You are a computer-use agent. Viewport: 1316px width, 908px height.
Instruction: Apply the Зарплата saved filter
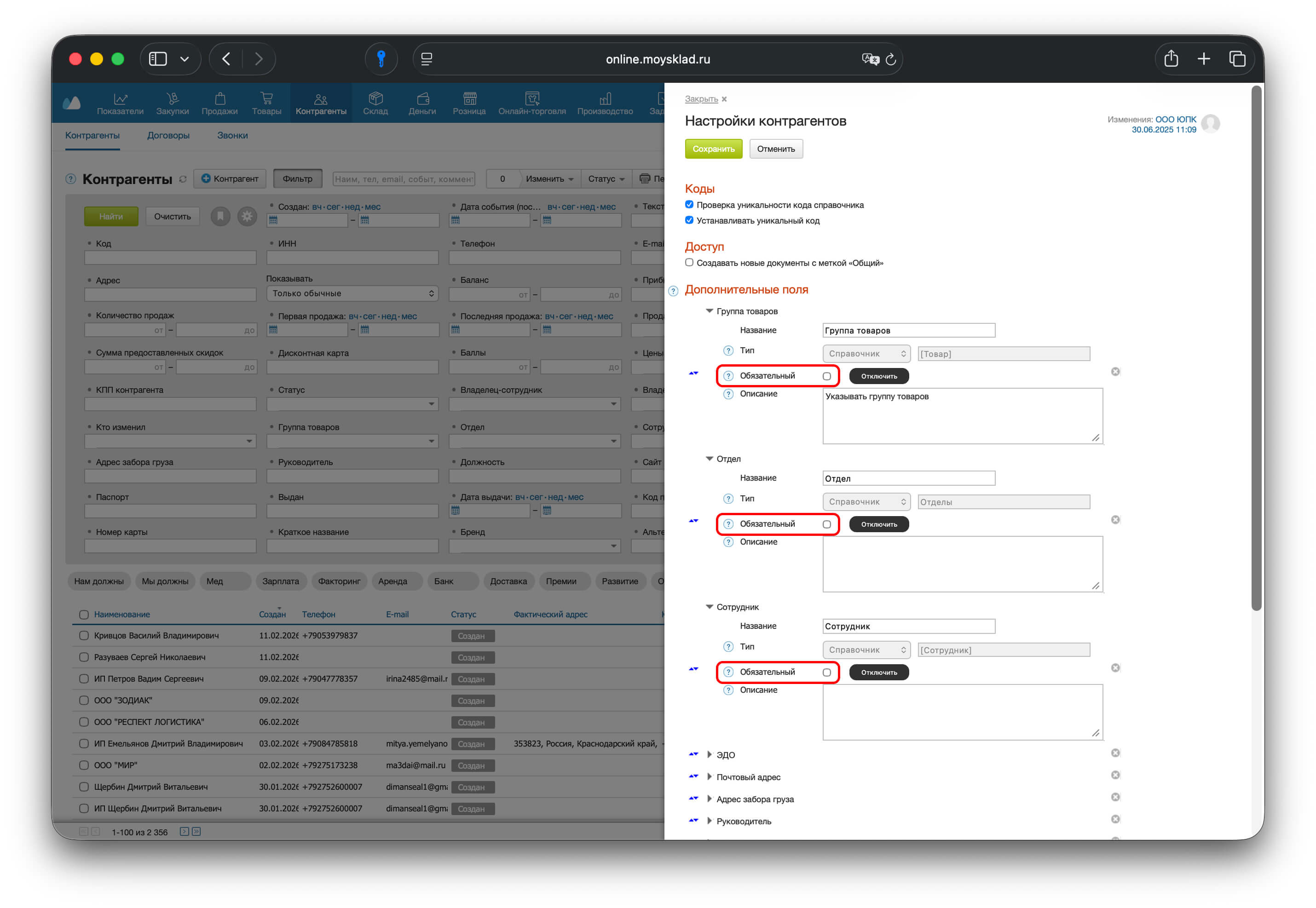tap(281, 581)
